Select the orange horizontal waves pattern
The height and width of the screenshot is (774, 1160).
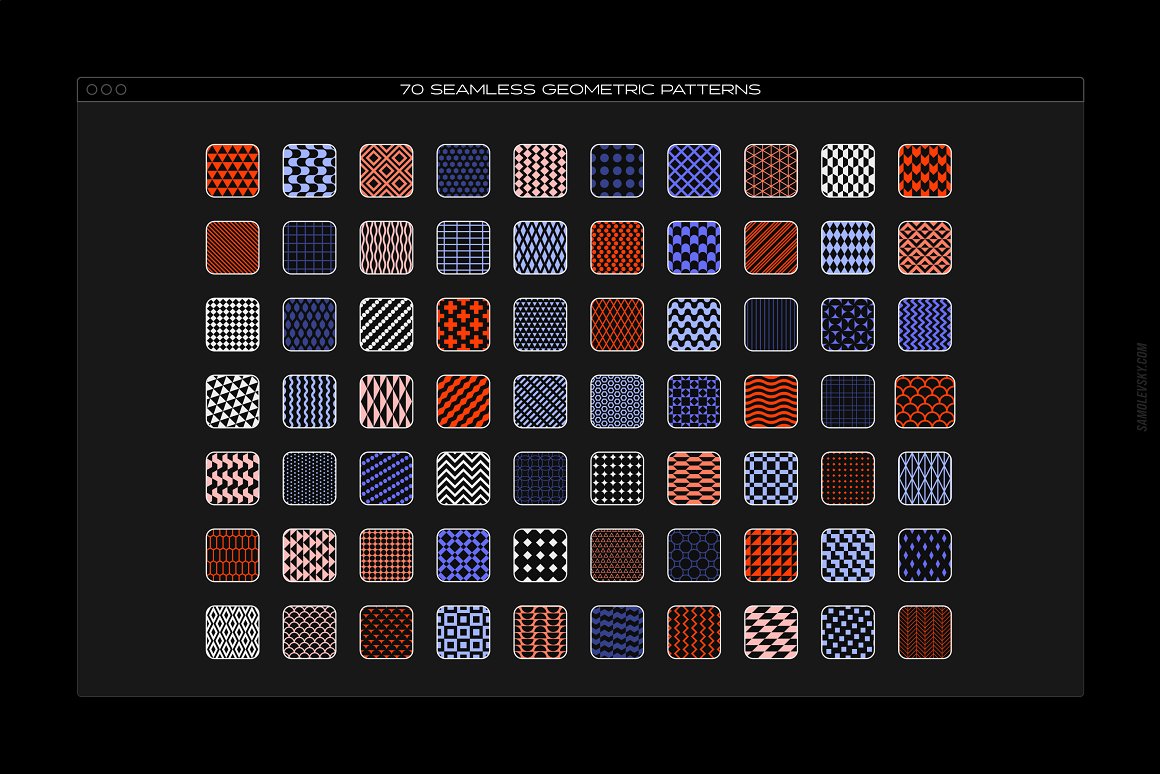point(771,402)
